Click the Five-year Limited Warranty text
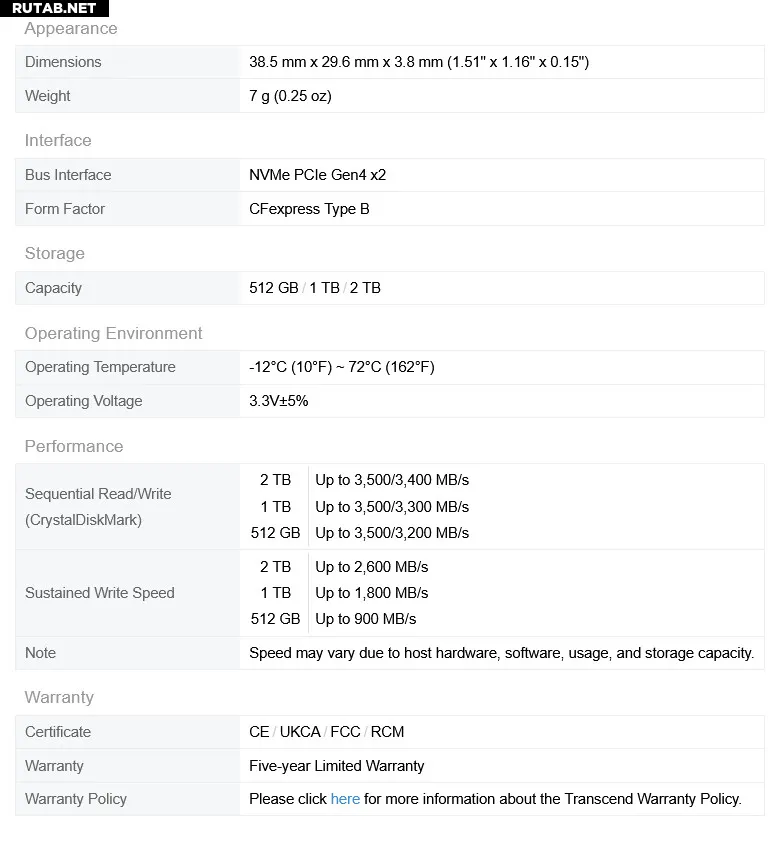This screenshot has width=780, height=846. (336, 766)
